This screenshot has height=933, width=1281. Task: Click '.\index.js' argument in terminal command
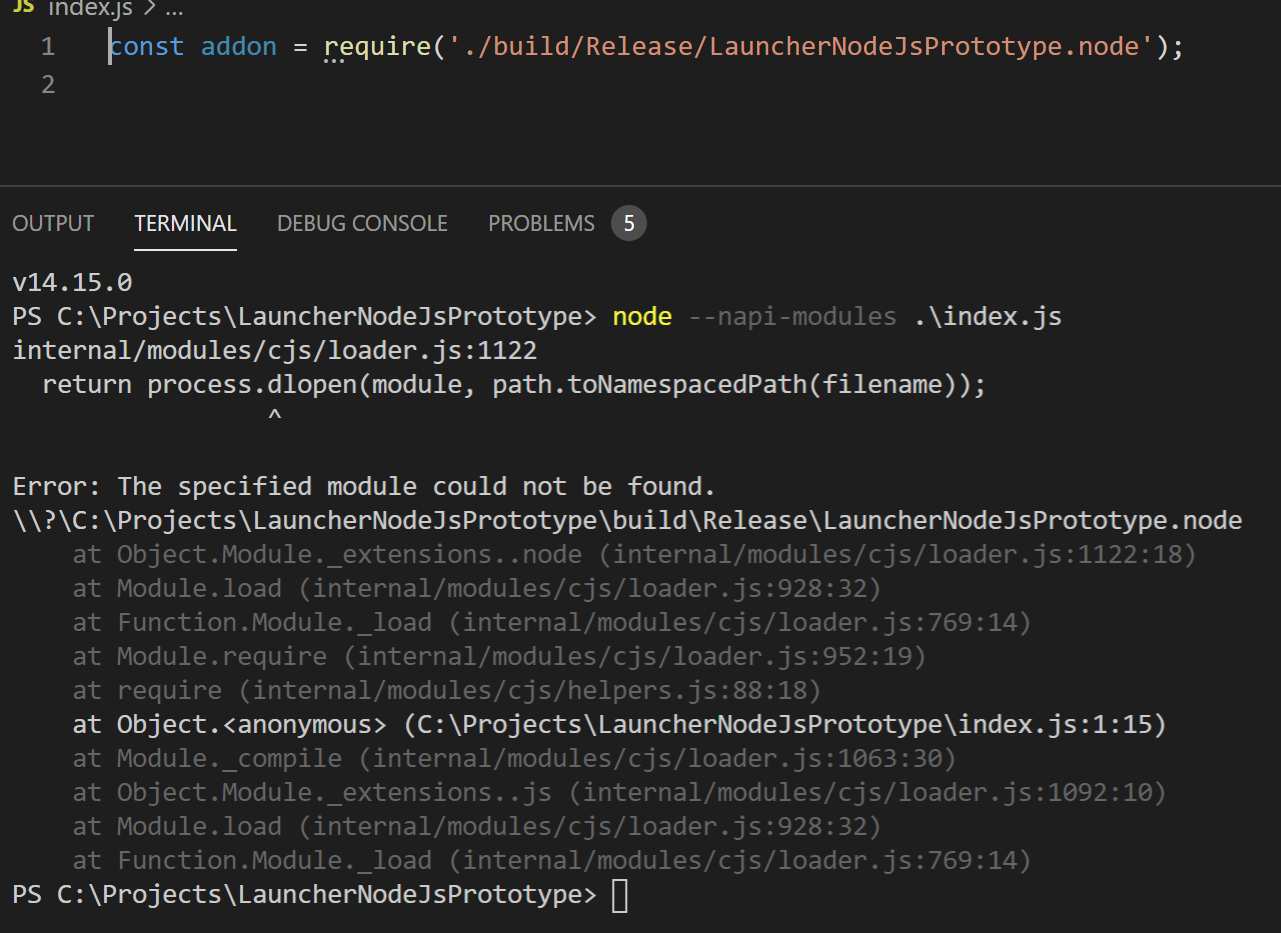pos(987,317)
